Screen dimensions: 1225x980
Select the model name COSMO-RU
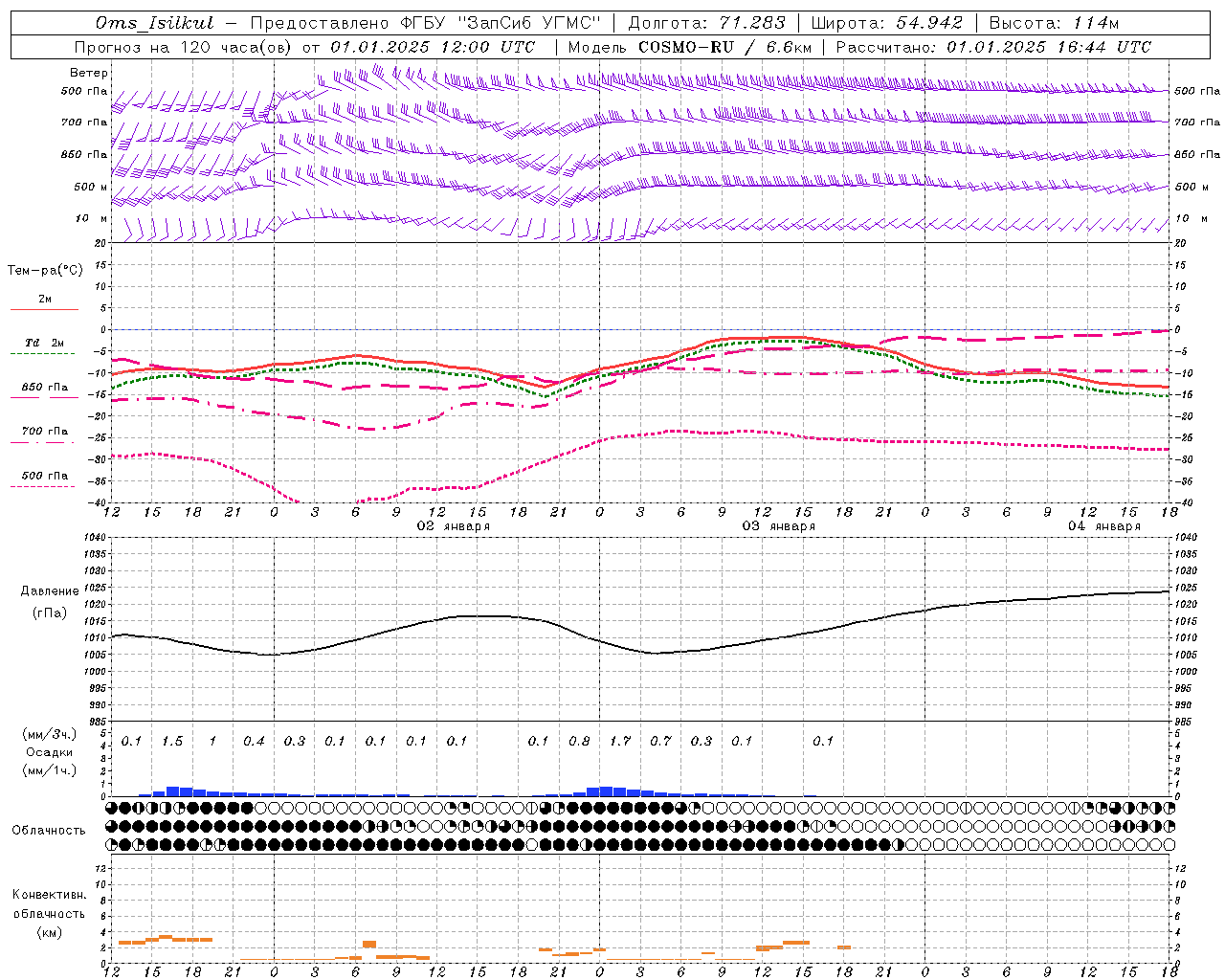pyautogui.click(x=686, y=47)
